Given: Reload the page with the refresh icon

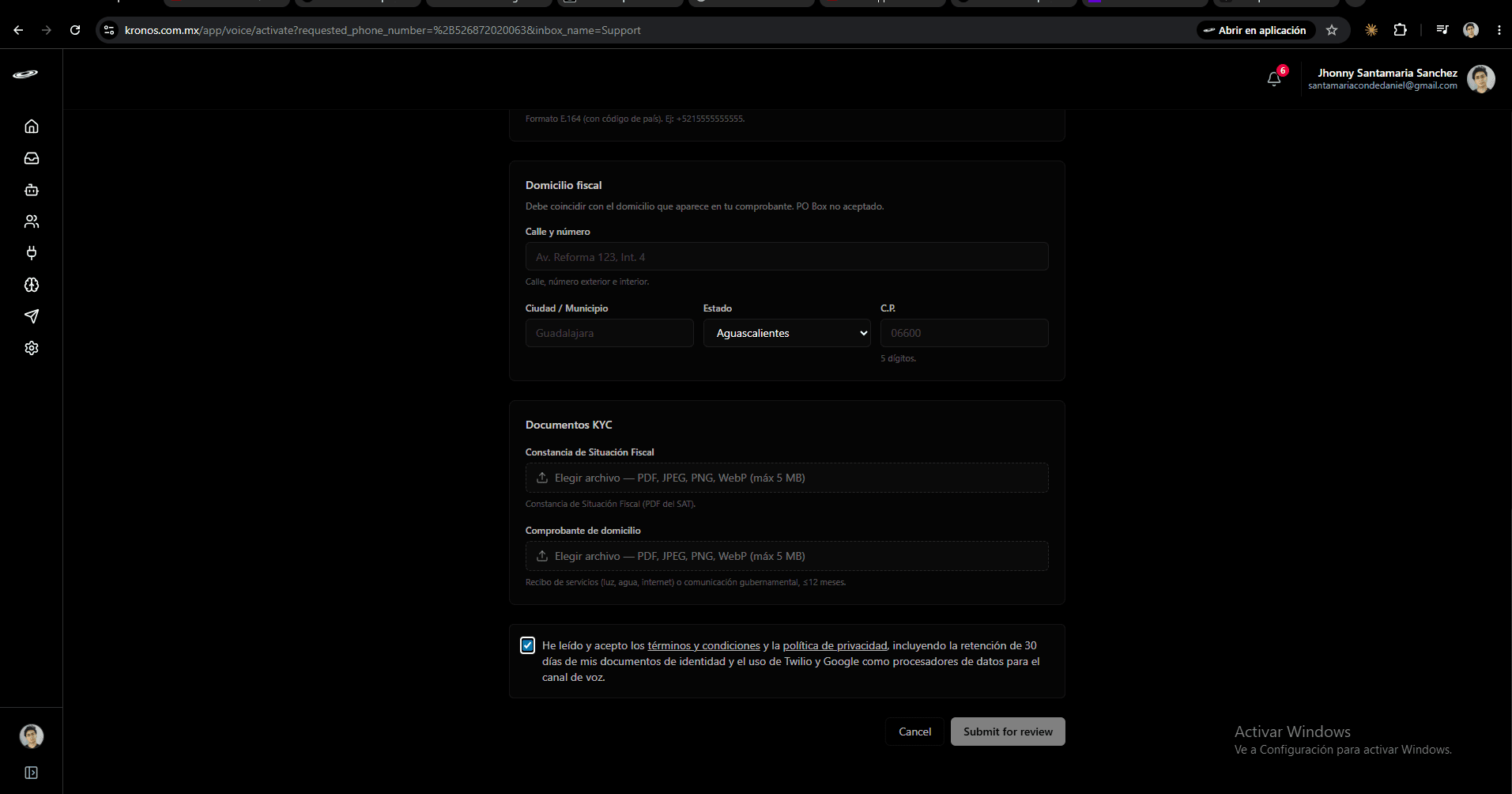Looking at the screenshot, I should click(x=75, y=30).
